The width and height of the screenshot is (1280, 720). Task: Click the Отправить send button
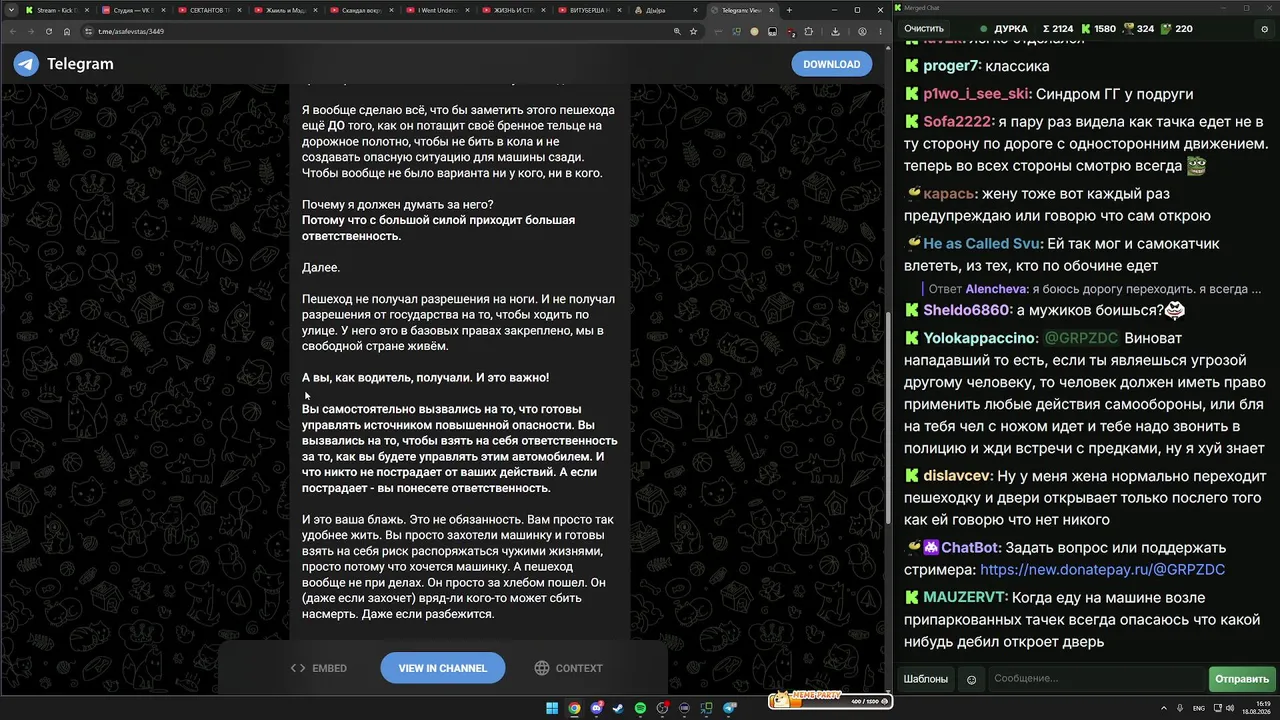(1242, 679)
